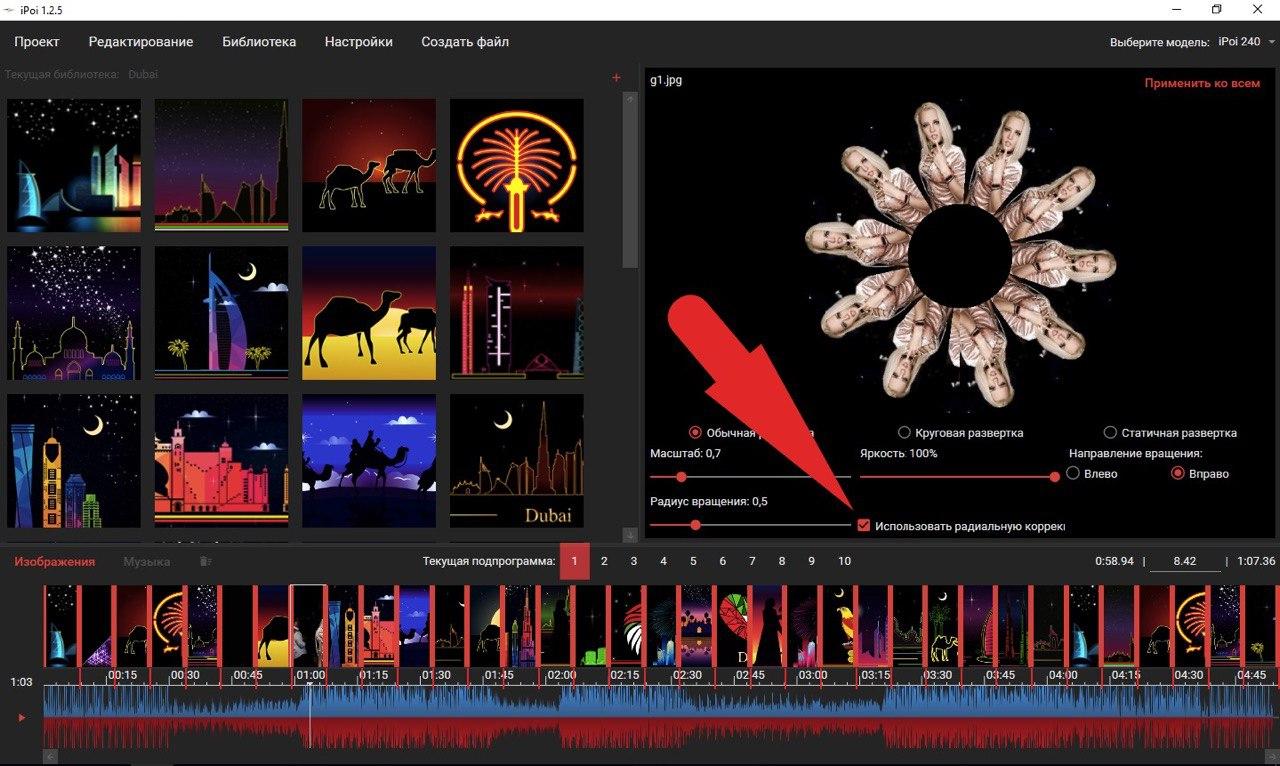Click the library scrollbar up arrow
The height and width of the screenshot is (766, 1280).
pyautogui.click(x=630, y=99)
